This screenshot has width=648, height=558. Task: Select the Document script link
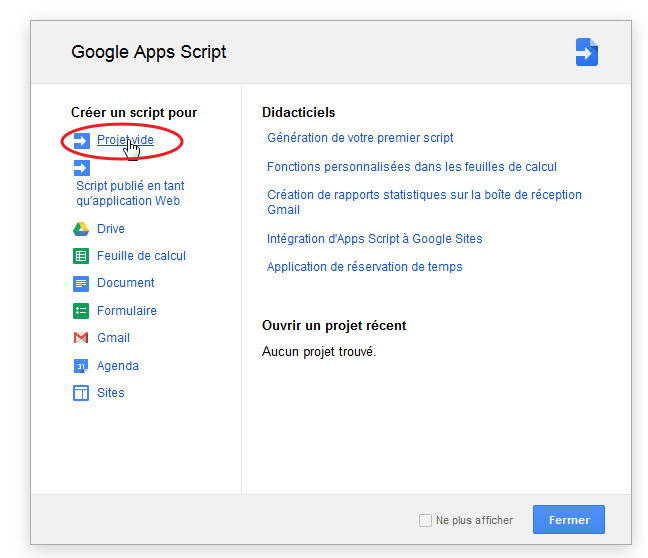[126, 283]
